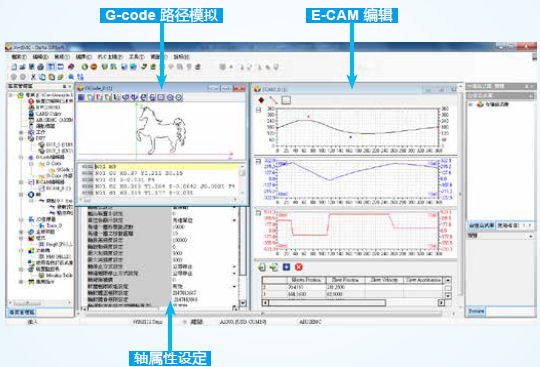This screenshot has height=367, width=540.
Task: Collapse the top position chart using its minus box
Action: click(258, 110)
